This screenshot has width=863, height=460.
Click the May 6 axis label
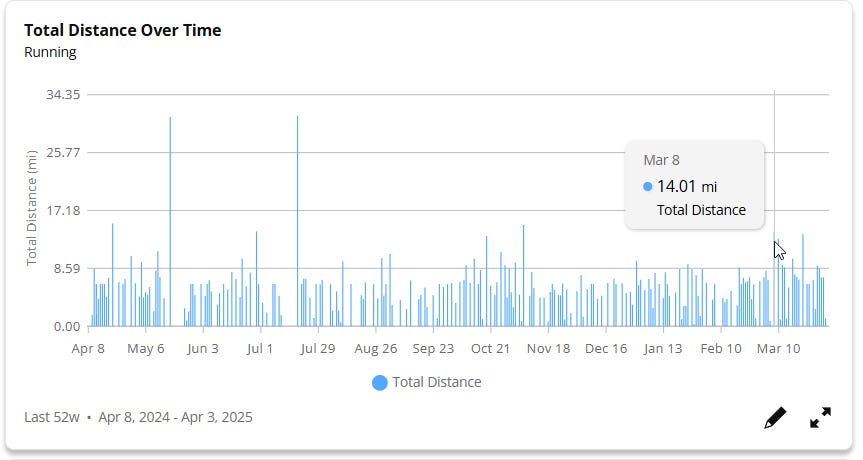[146, 349]
